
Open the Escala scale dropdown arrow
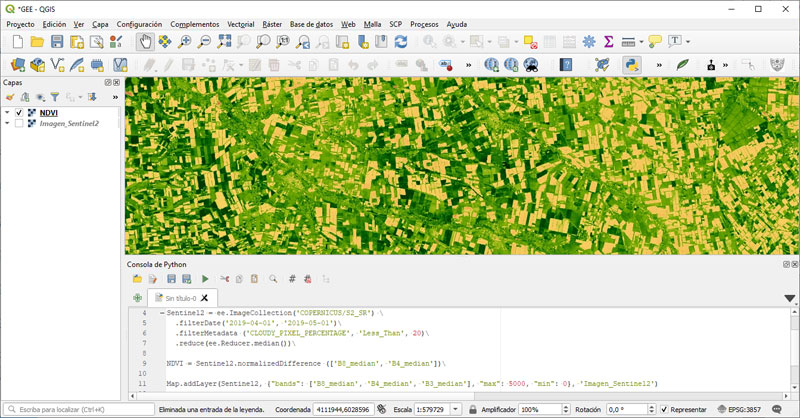click(x=455, y=409)
